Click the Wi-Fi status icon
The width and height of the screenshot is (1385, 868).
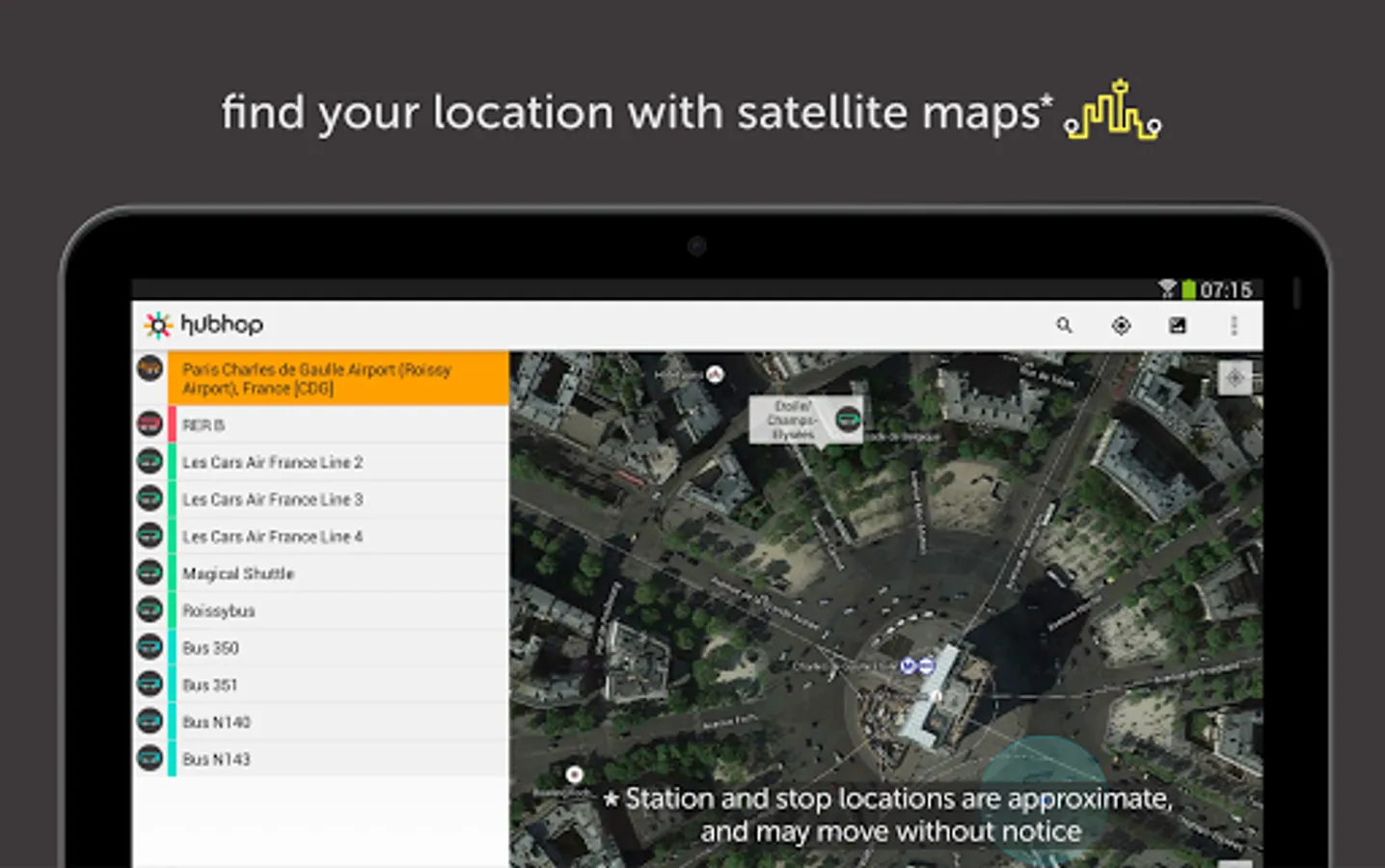point(1167,288)
